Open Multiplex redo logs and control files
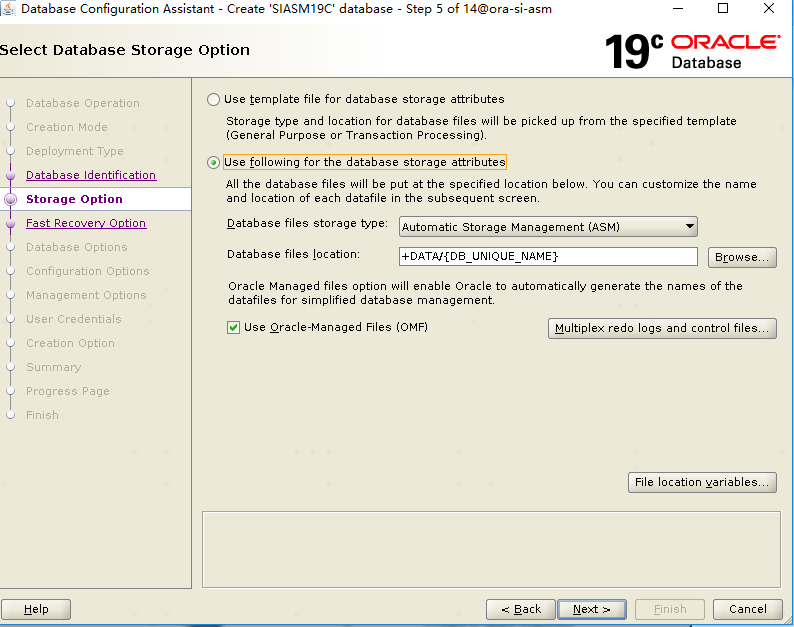The image size is (794, 627). pyautogui.click(x=662, y=328)
